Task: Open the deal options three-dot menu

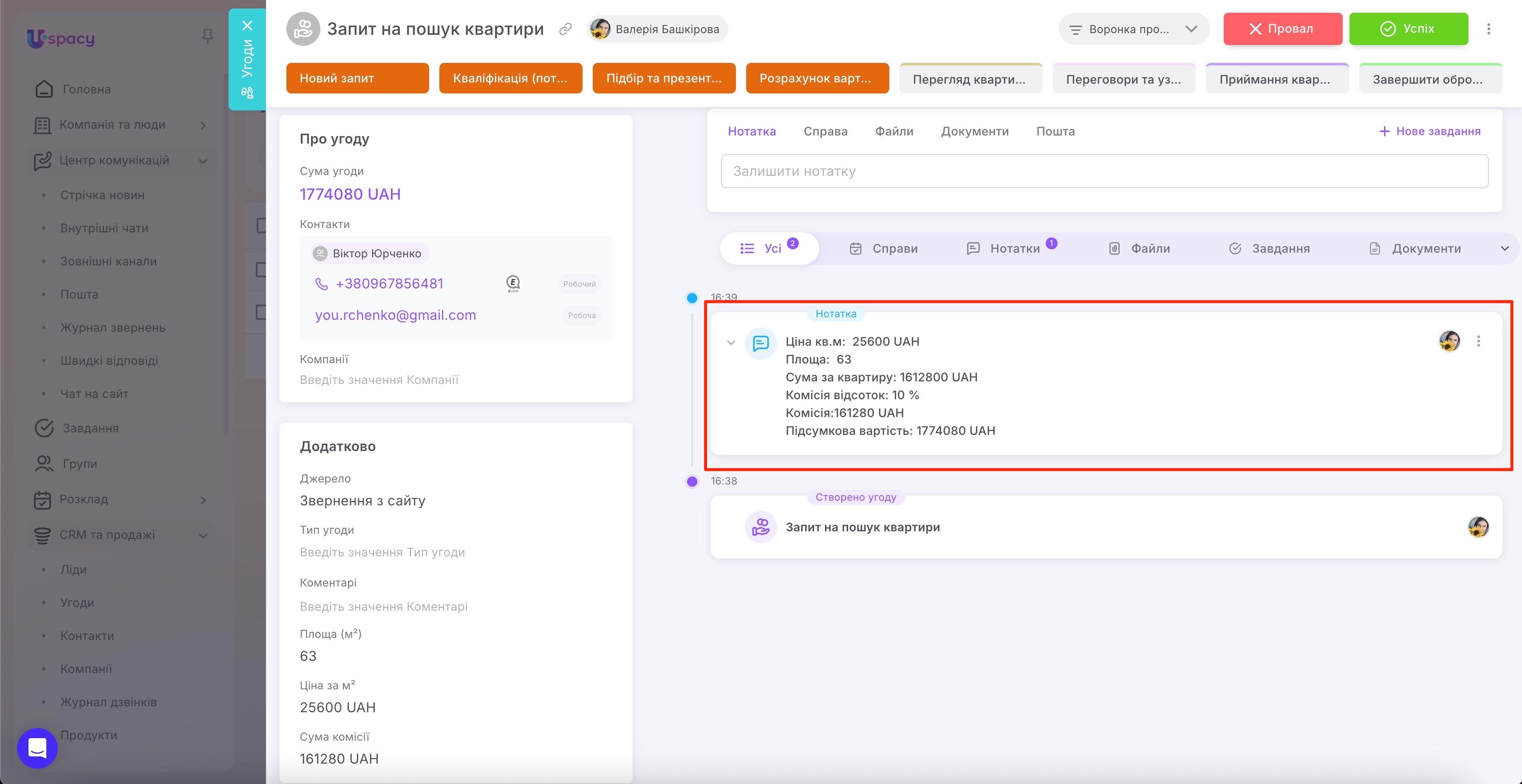Action: [x=1489, y=29]
